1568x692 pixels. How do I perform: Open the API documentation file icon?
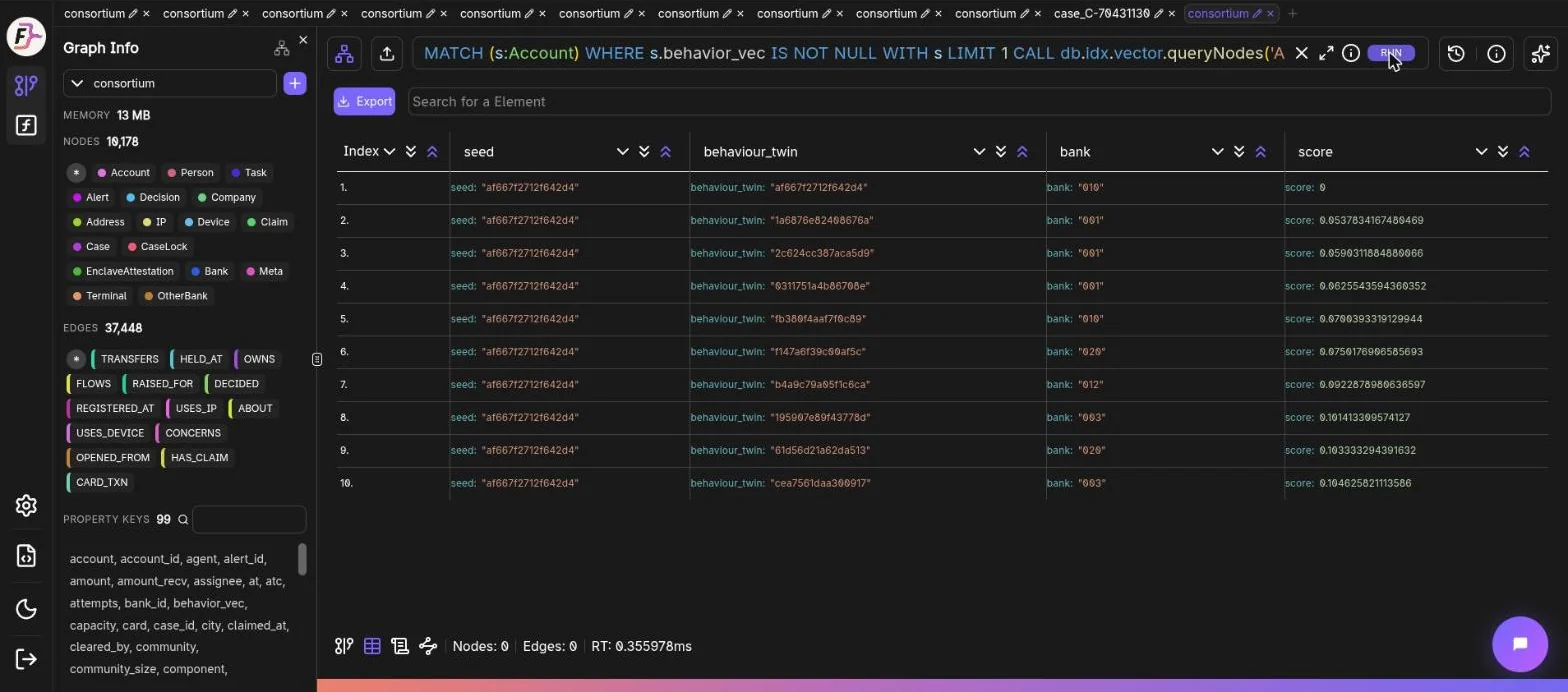26,556
